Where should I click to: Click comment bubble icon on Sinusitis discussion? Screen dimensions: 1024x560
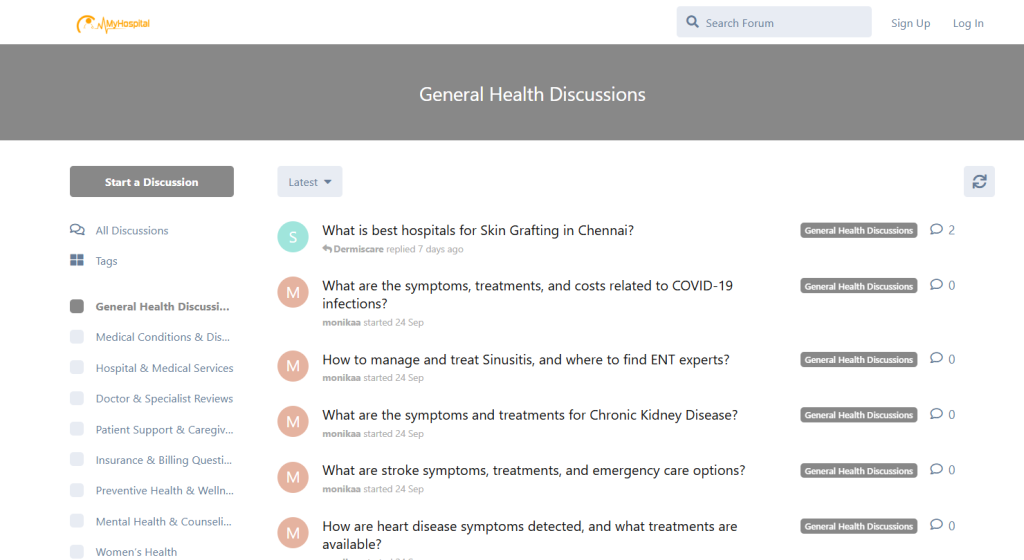936,359
